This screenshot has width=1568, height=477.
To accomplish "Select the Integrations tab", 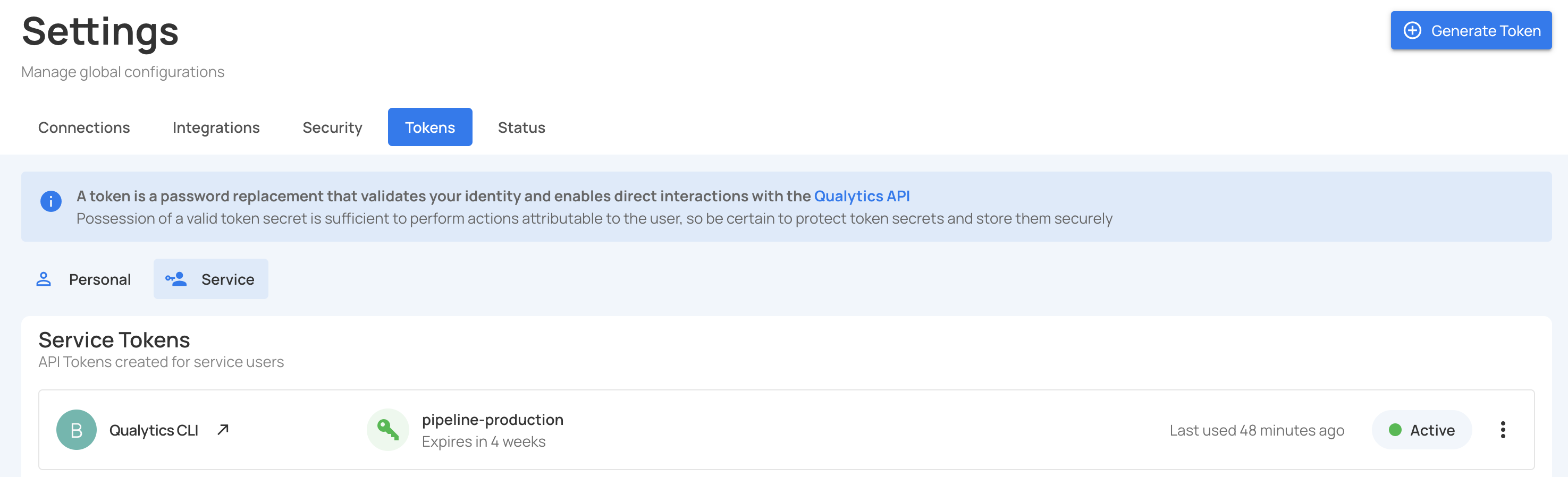I will pos(216,127).
